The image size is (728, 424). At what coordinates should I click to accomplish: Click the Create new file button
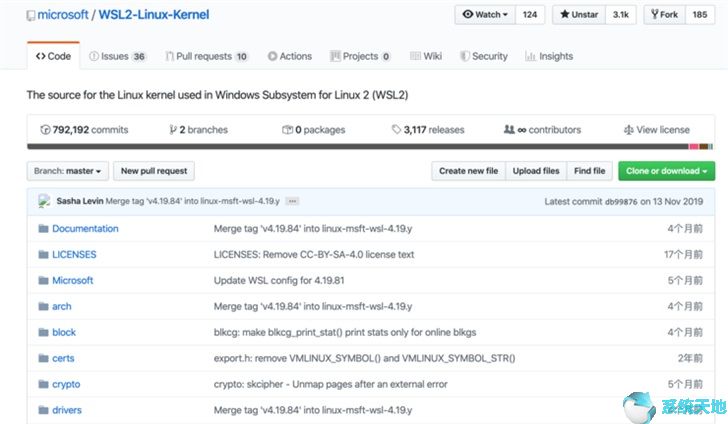click(x=468, y=171)
